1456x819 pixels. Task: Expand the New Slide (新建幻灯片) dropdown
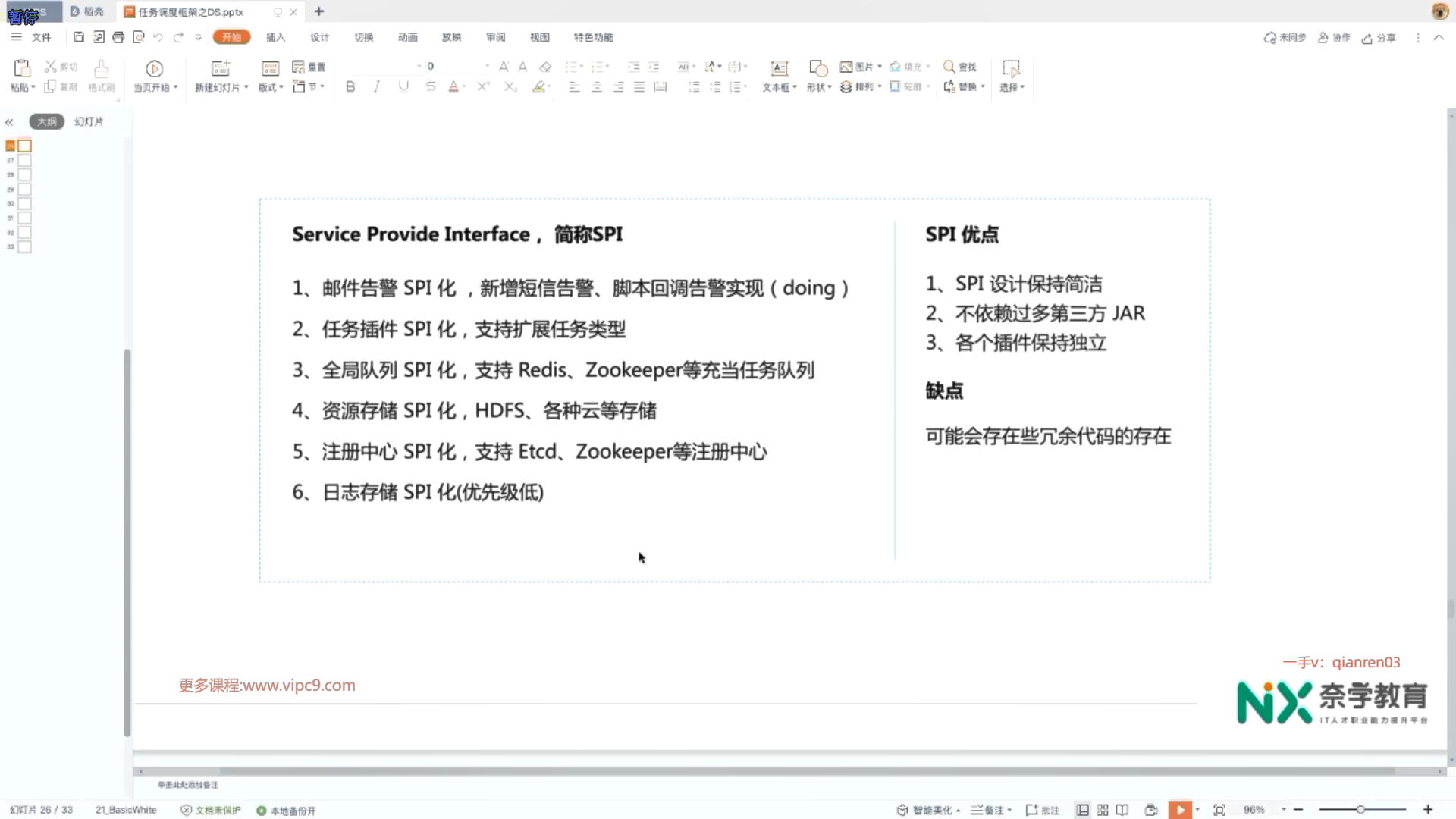(x=246, y=88)
